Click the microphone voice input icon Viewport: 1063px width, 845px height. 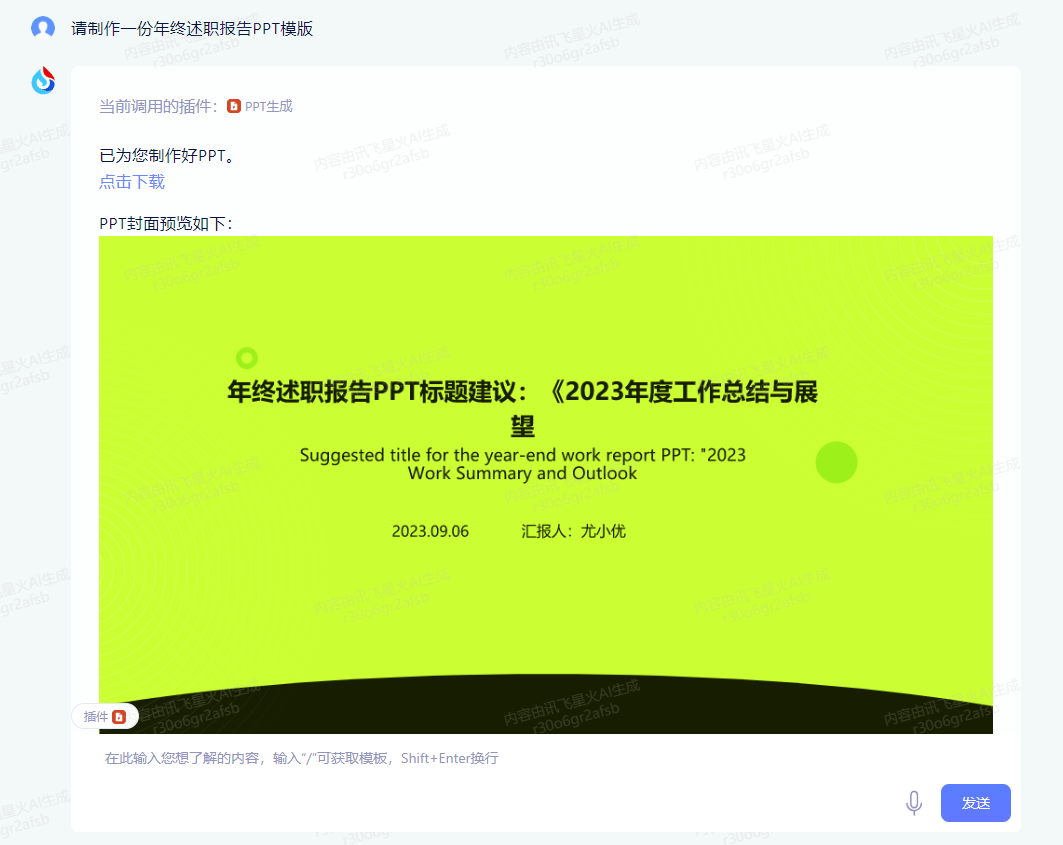913,803
